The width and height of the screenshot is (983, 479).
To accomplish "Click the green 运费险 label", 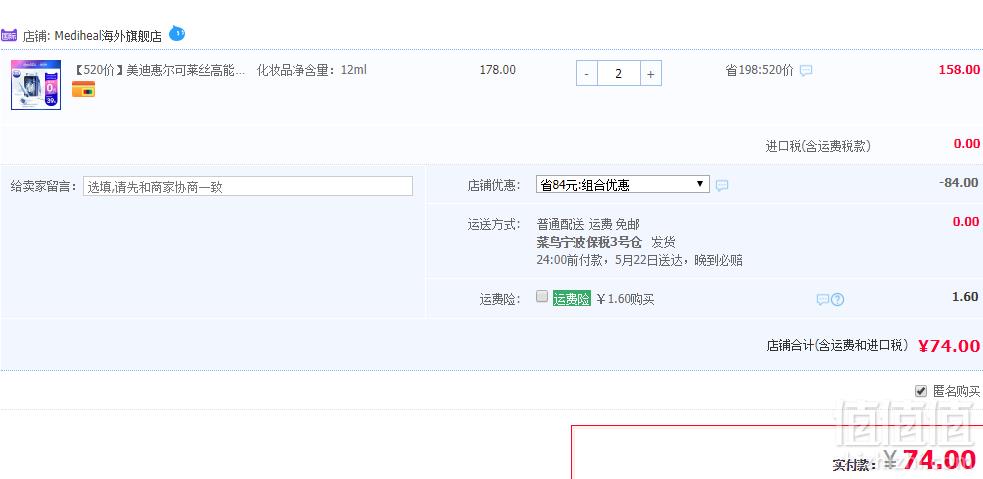I will pos(572,299).
